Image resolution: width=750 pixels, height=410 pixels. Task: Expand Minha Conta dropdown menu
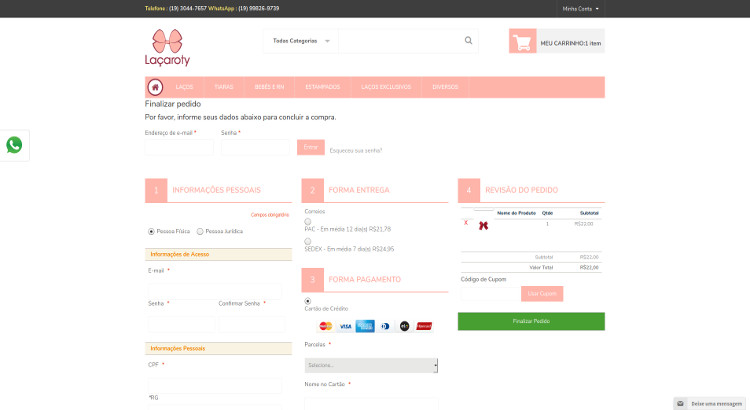[580, 9]
